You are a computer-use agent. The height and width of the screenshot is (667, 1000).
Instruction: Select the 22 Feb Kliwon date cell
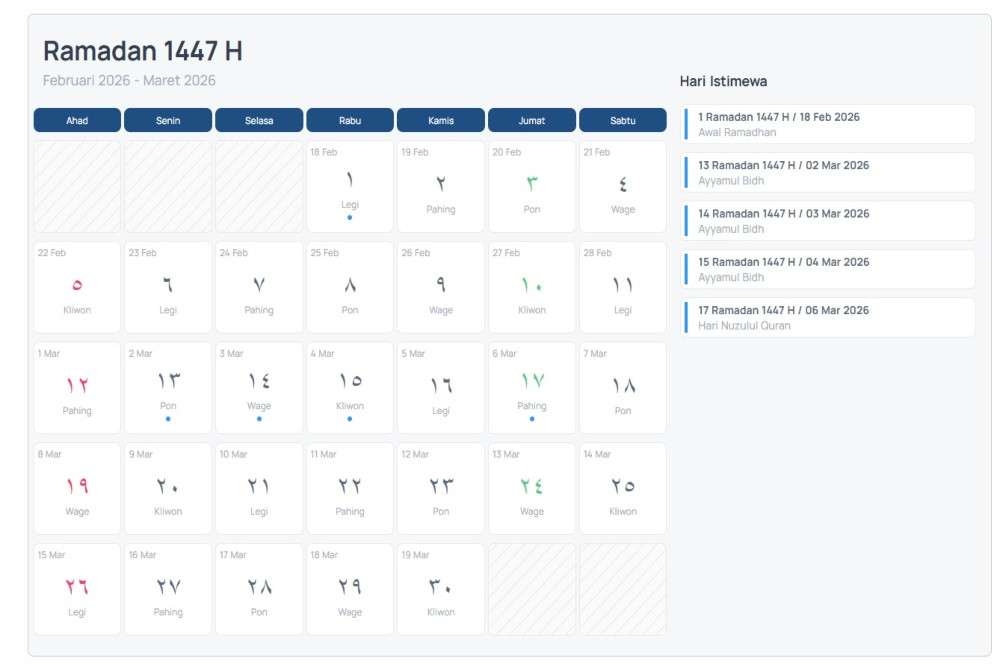[x=77, y=287]
